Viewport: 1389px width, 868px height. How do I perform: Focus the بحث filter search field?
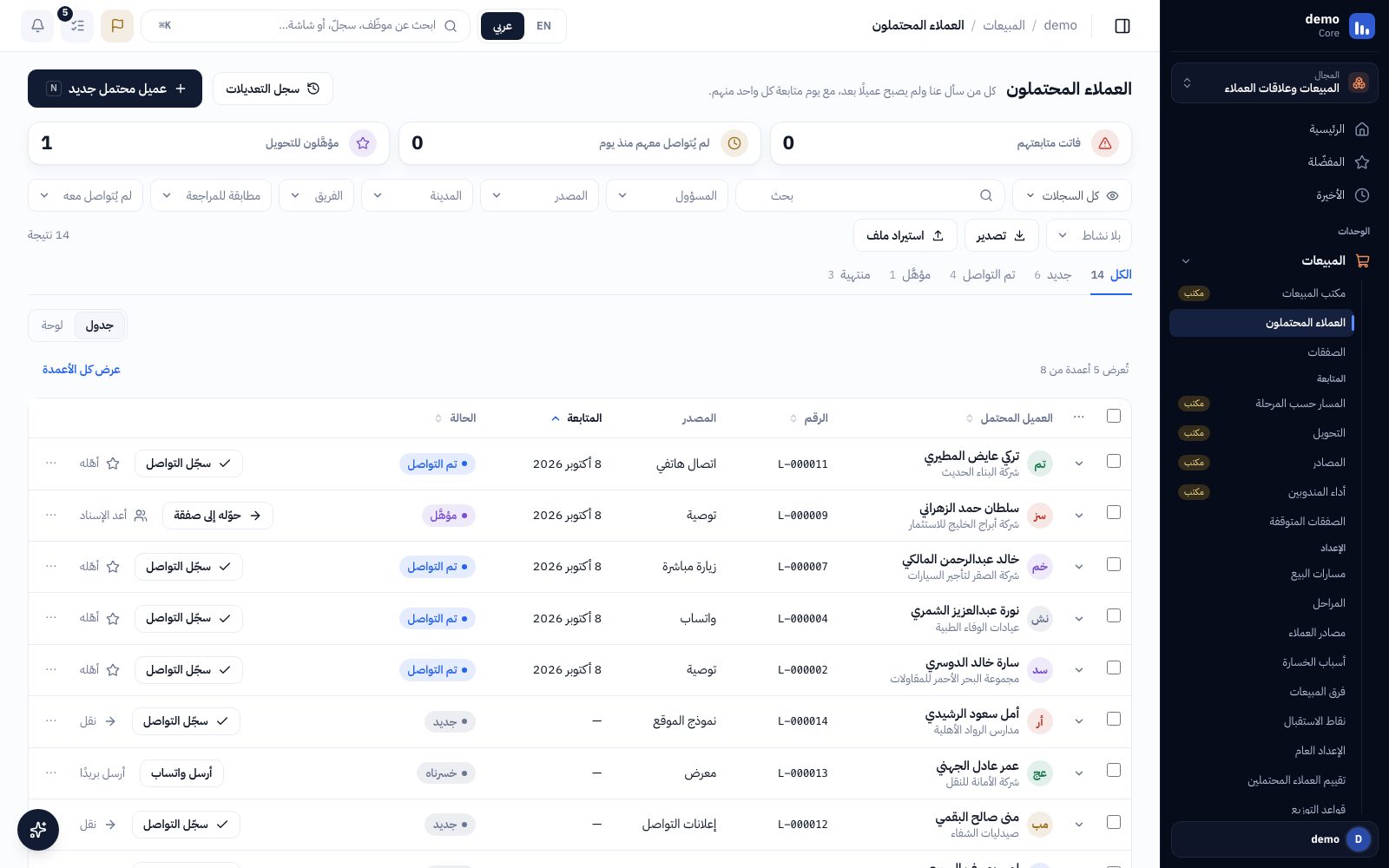point(870,196)
